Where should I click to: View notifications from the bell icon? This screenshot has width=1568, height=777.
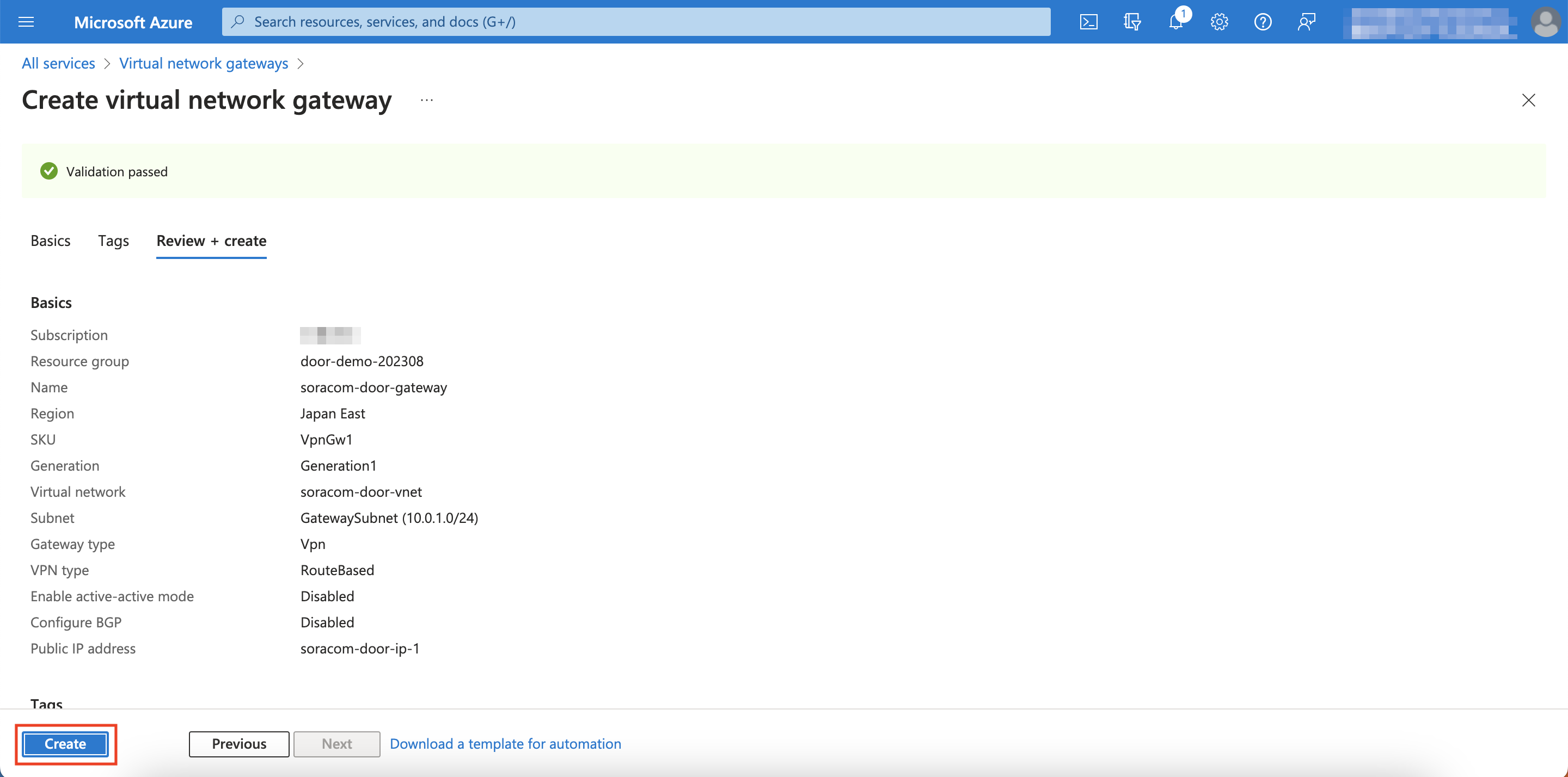(1175, 21)
